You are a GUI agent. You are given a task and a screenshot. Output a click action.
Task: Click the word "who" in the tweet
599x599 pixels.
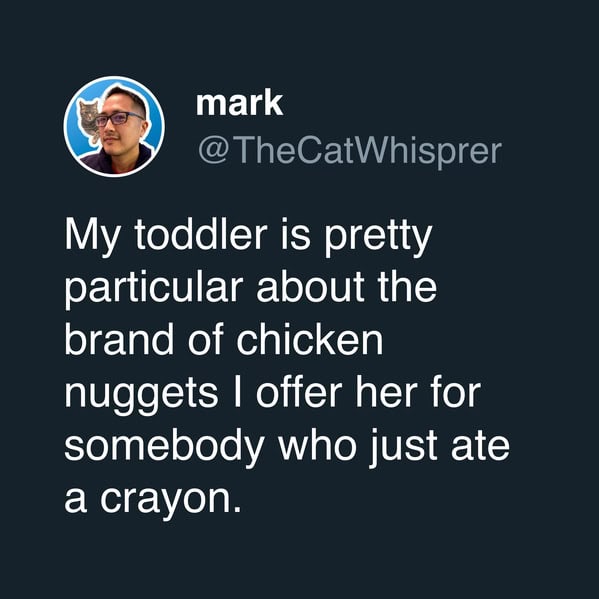pyautogui.click(x=317, y=445)
